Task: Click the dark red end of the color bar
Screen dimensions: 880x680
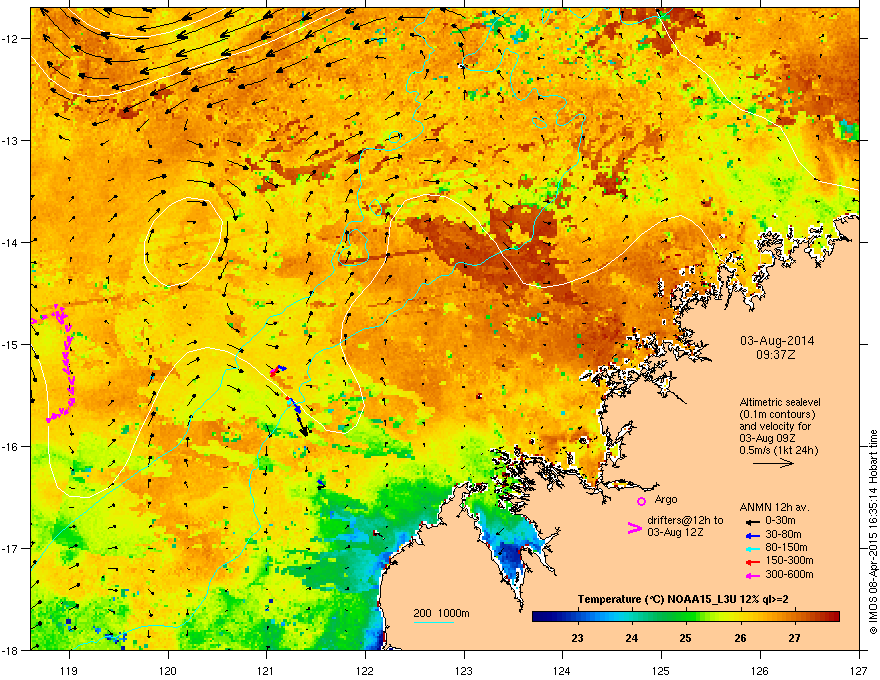Action: tap(835, 617)
